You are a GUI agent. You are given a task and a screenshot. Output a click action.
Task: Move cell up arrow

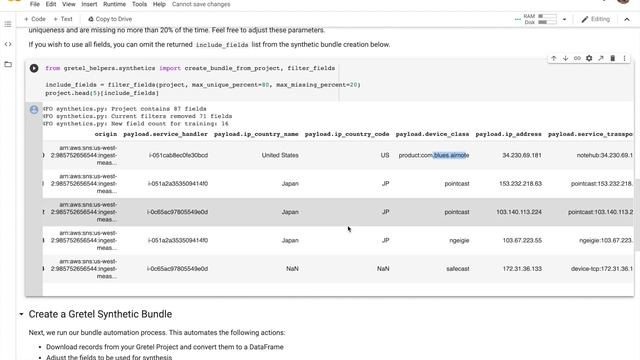(553, 58)
